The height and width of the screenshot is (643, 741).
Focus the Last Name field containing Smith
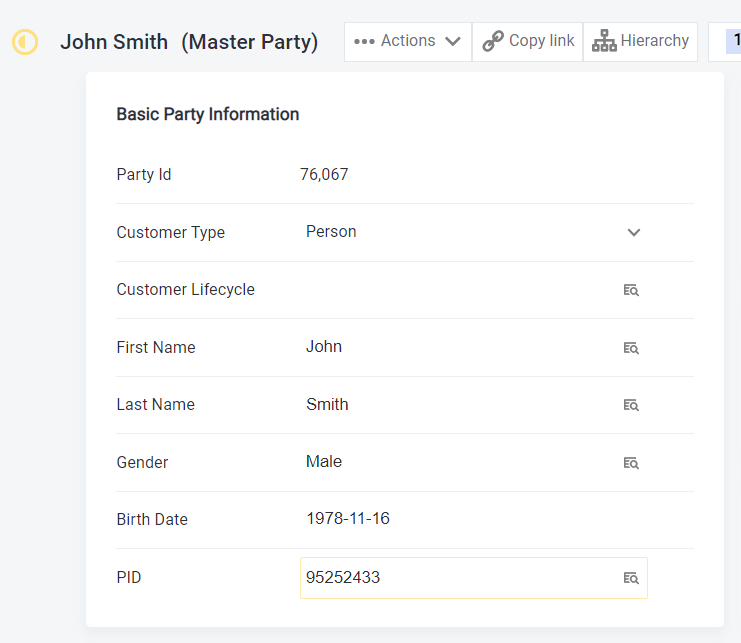tap(450, 405)
